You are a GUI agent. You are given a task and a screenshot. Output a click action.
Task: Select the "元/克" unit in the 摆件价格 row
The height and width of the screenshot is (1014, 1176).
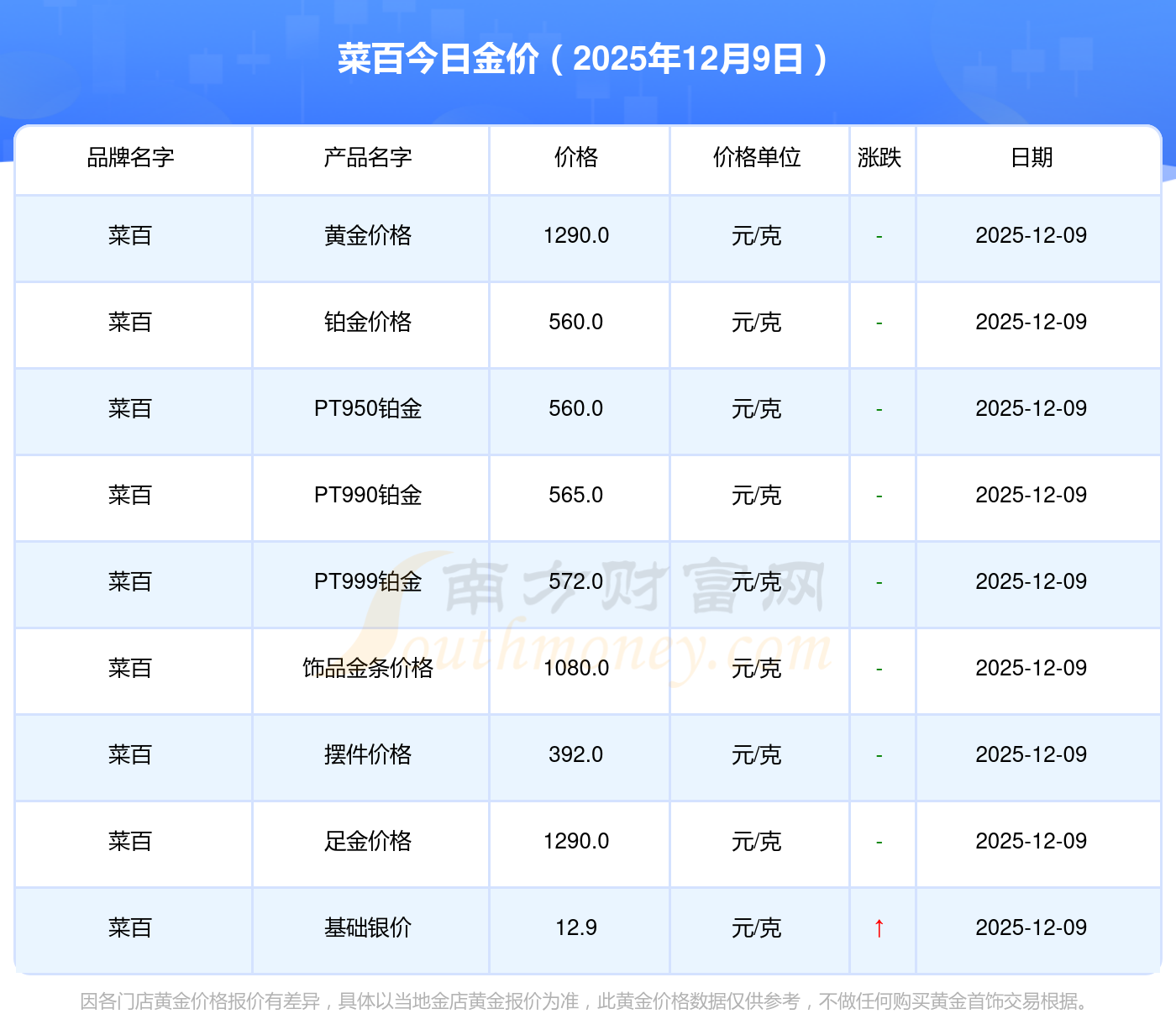coord(757,754)
